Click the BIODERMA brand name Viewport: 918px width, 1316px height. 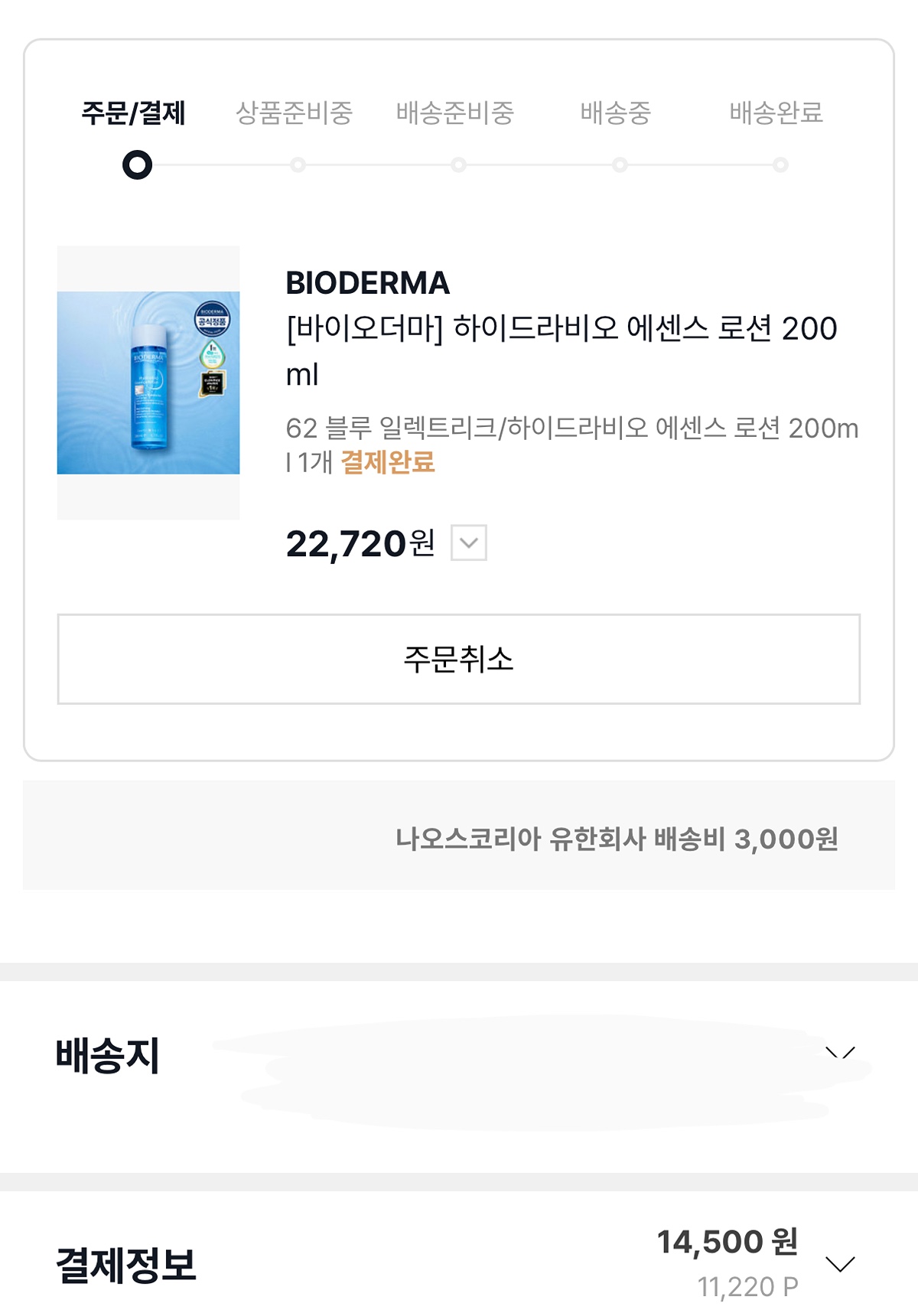(x=368, y=283)
